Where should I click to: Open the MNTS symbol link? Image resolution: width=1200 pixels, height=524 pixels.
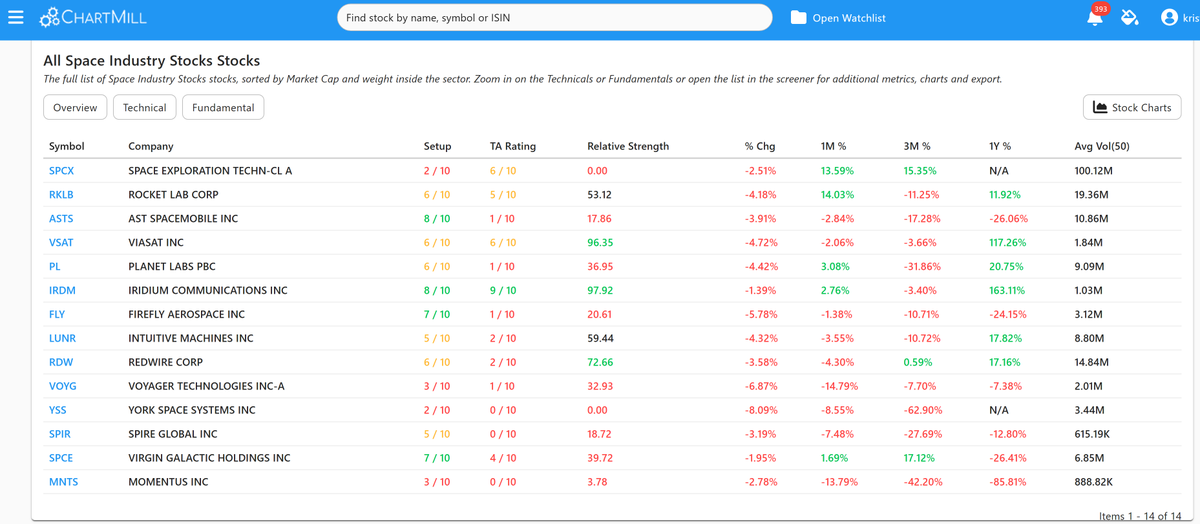(x=63, y=483)
